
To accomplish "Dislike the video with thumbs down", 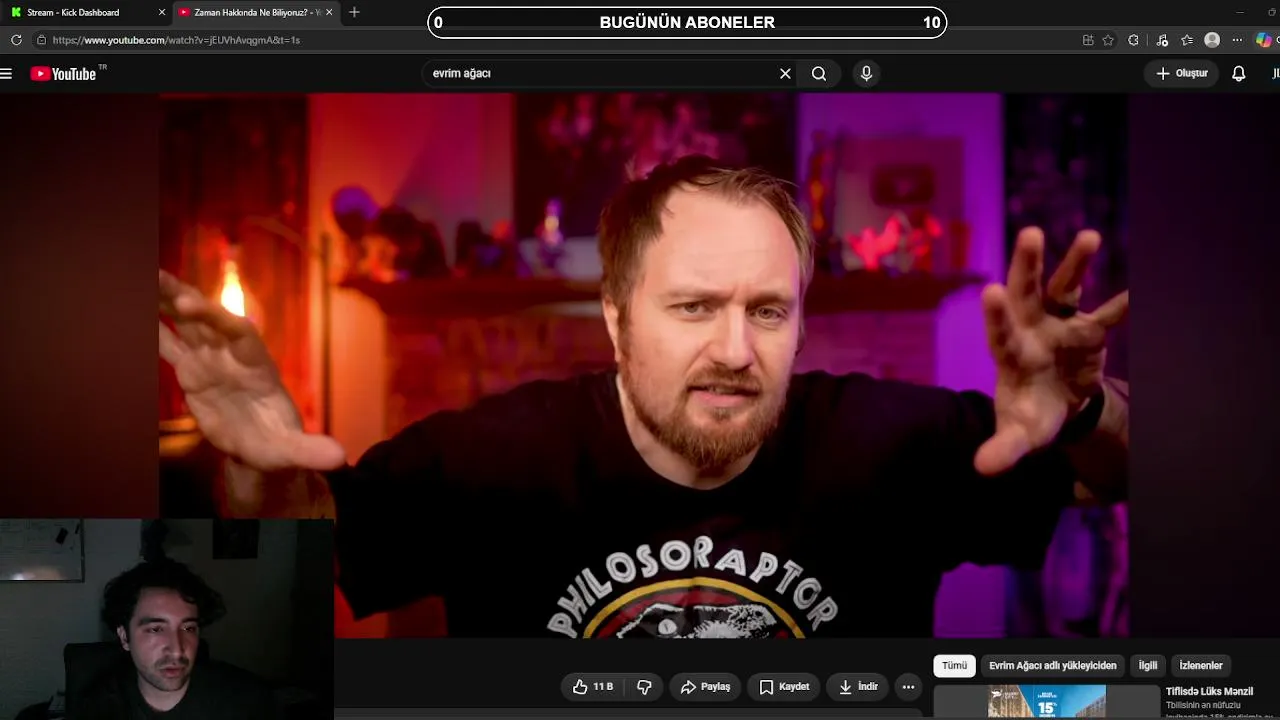I will pyautogui.click(x=644, y=687).
